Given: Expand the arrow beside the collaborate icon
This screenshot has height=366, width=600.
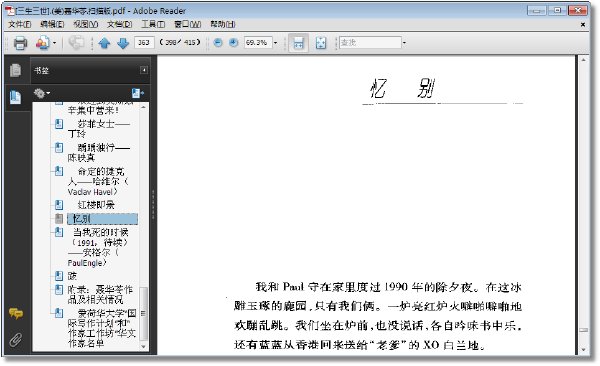Looking at the screenshot, I should (54, 43).
